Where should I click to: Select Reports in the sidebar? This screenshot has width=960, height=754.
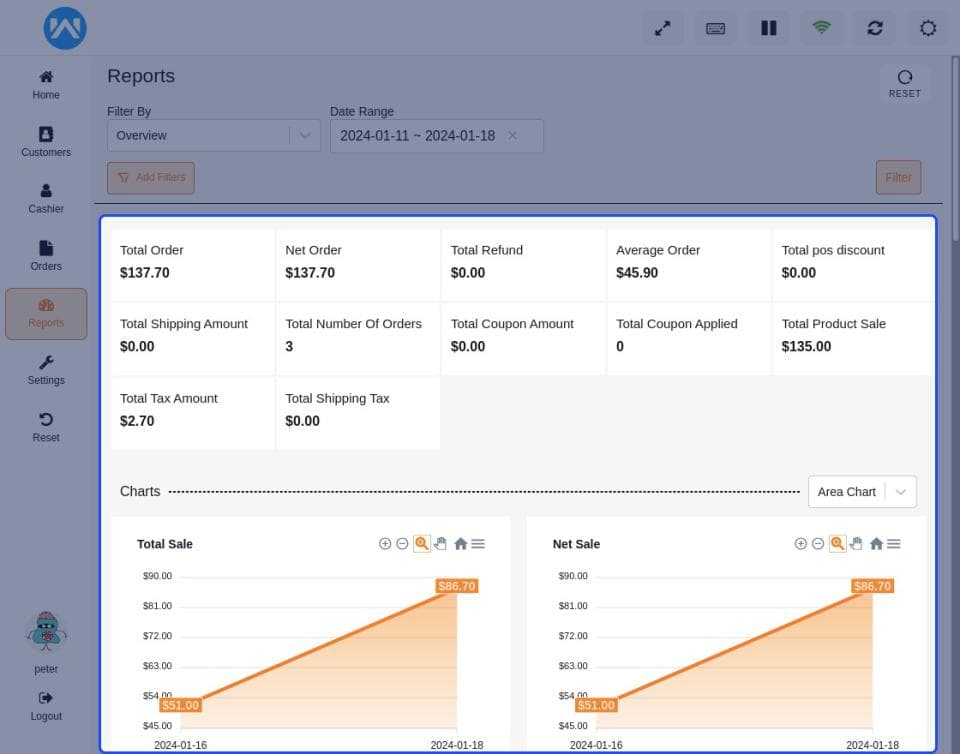[46, 313]
